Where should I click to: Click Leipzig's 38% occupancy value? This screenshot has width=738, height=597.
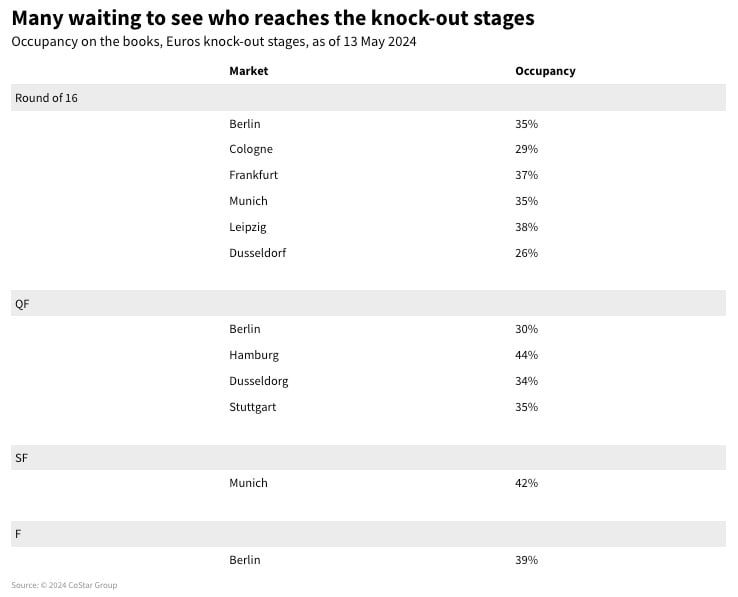pos(526,227)
